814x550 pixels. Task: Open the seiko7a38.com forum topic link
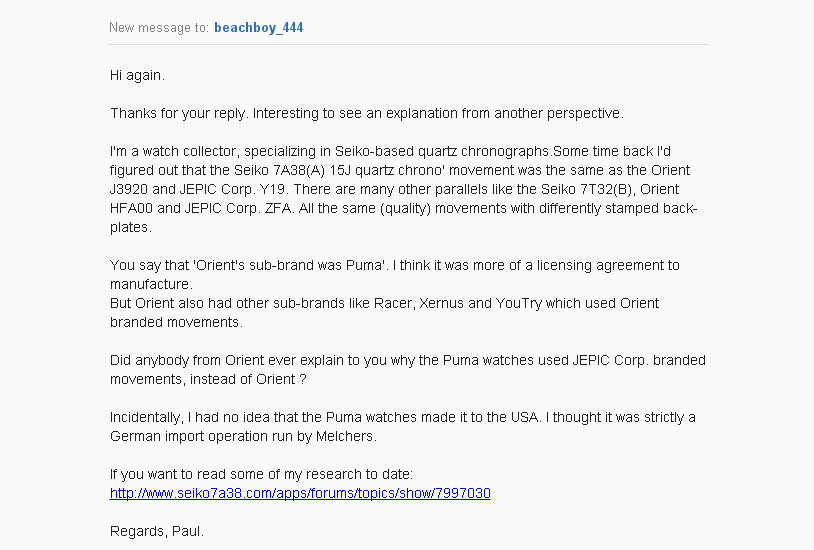(x=300, y=494)
